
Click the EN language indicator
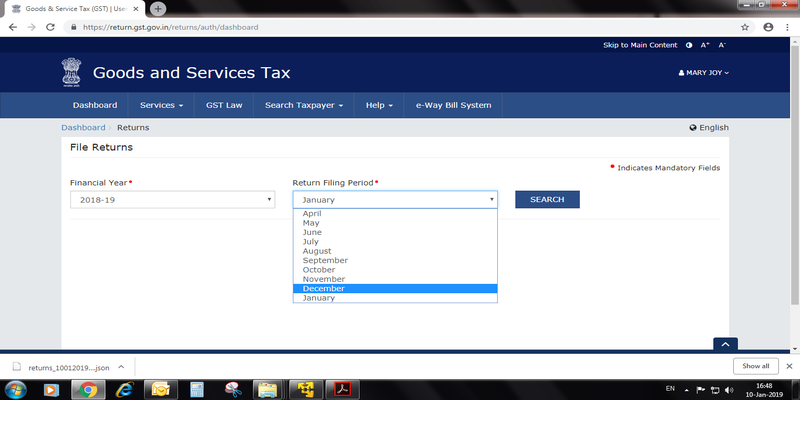click(670, 389)
